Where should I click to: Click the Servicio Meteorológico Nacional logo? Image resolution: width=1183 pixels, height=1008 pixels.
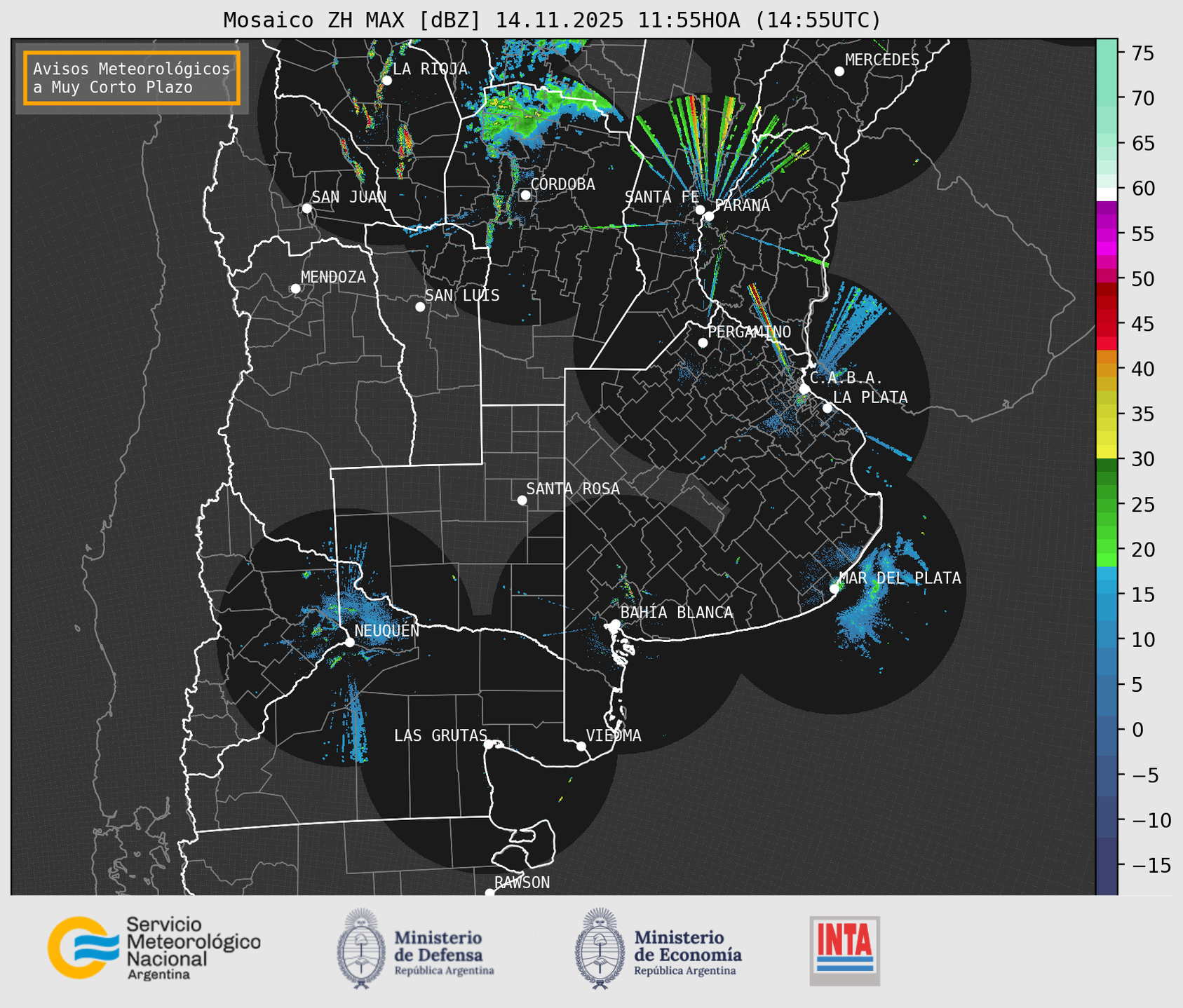tap(154, 948)
